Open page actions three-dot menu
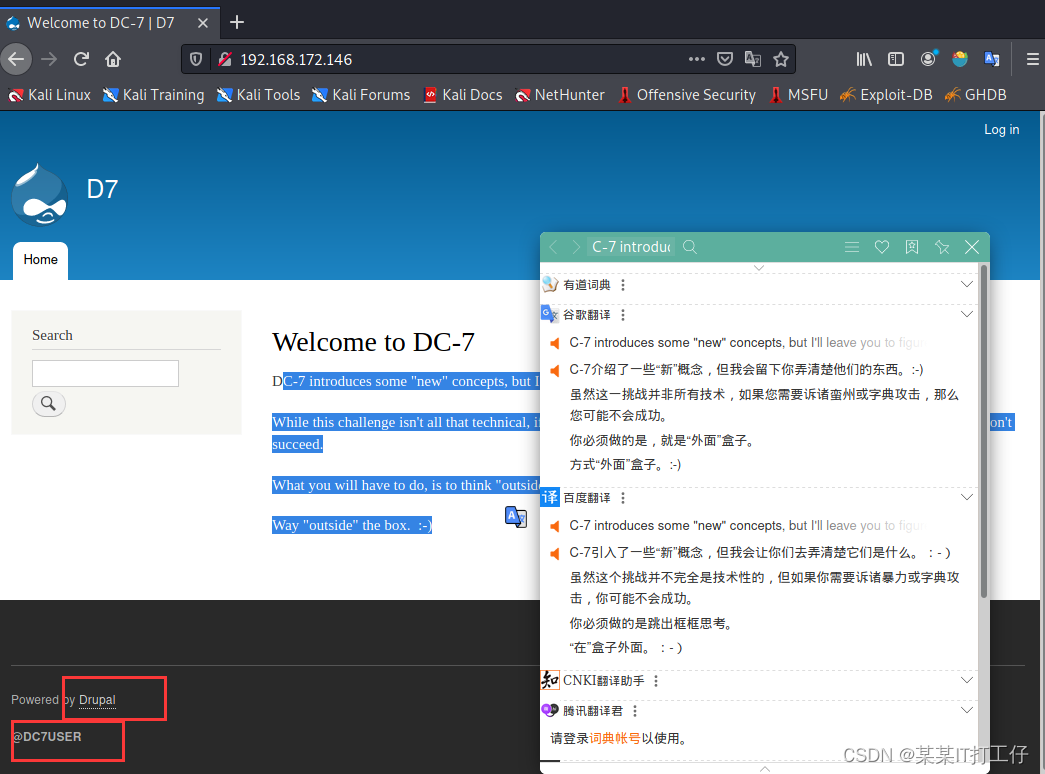 [696, 59]
